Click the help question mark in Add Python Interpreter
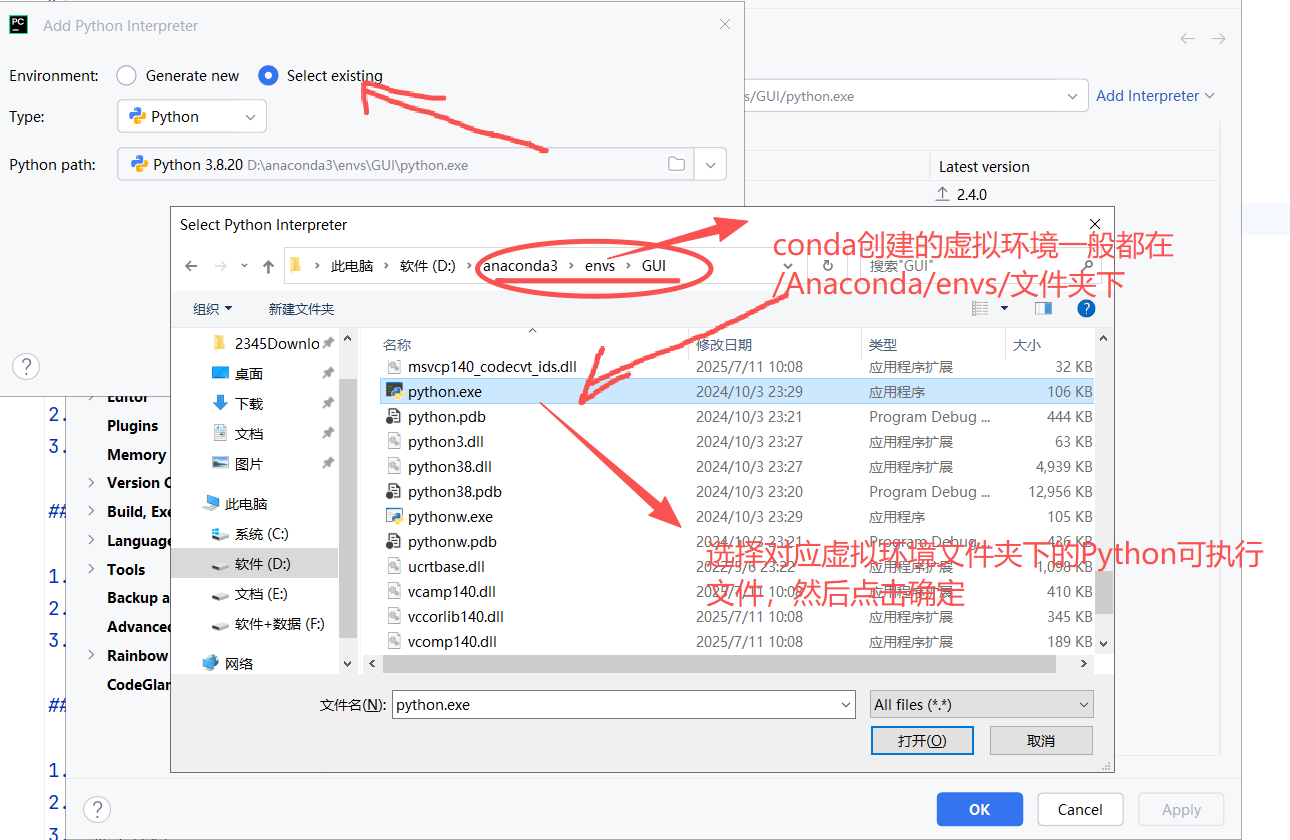This screenshot has height=840, width=1290. point(26,366)
